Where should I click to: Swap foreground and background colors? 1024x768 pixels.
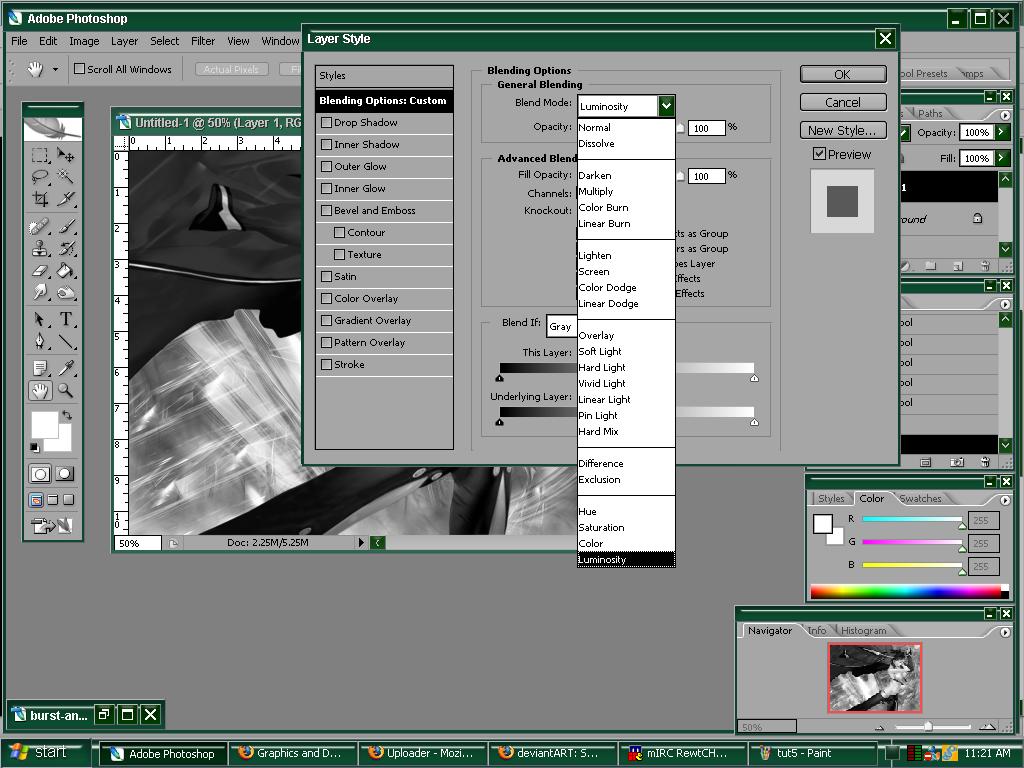click(67, 415)
